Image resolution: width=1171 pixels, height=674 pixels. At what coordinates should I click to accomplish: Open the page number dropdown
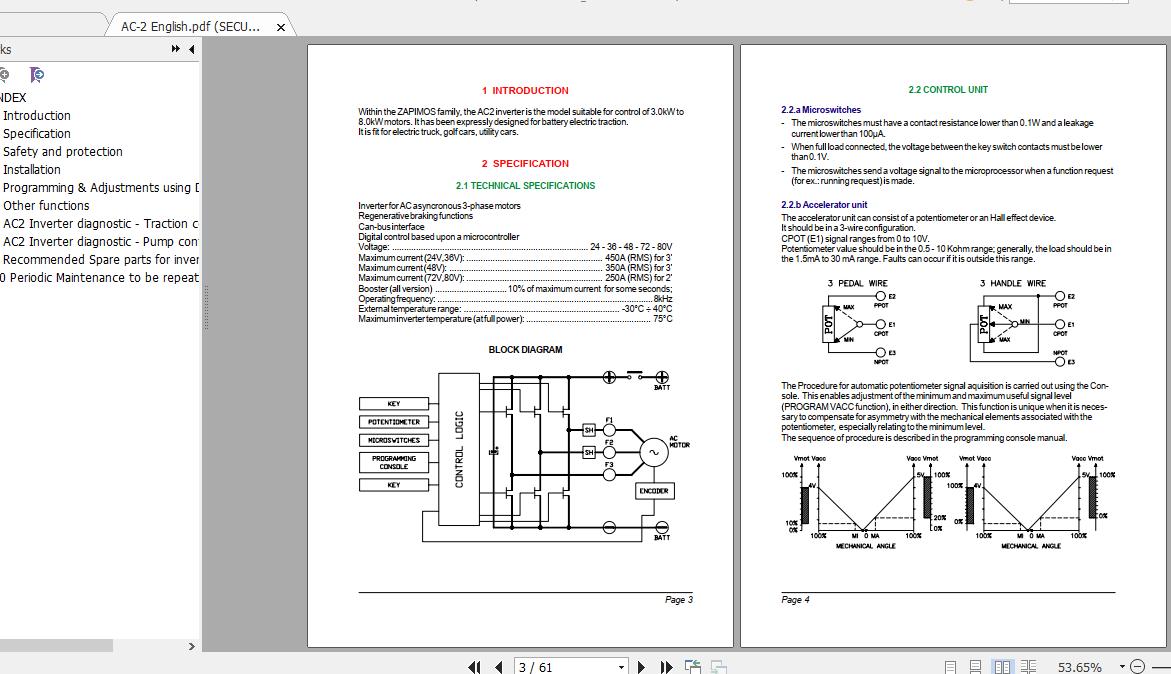pos(622,665)
